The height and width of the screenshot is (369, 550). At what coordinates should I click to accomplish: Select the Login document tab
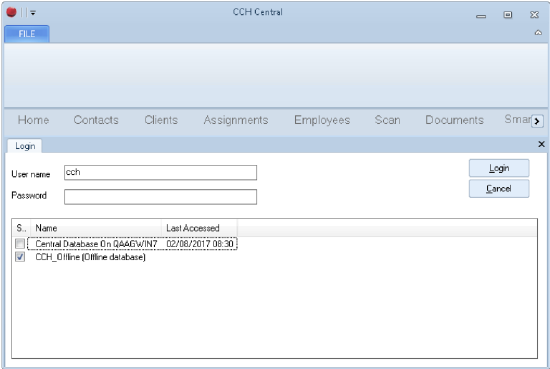click(x=25, y=146)
